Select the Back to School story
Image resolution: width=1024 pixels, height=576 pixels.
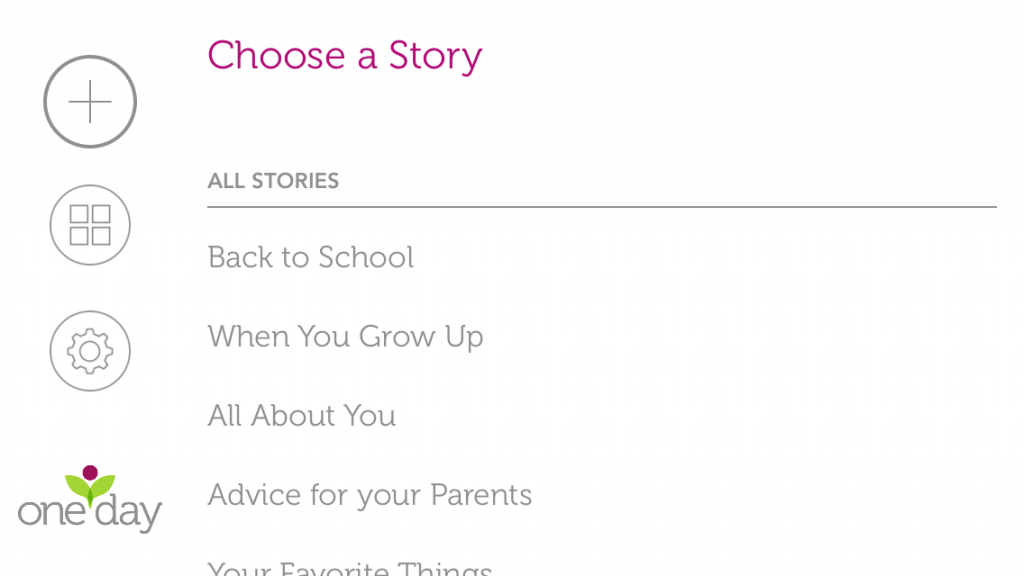point(311,257)
